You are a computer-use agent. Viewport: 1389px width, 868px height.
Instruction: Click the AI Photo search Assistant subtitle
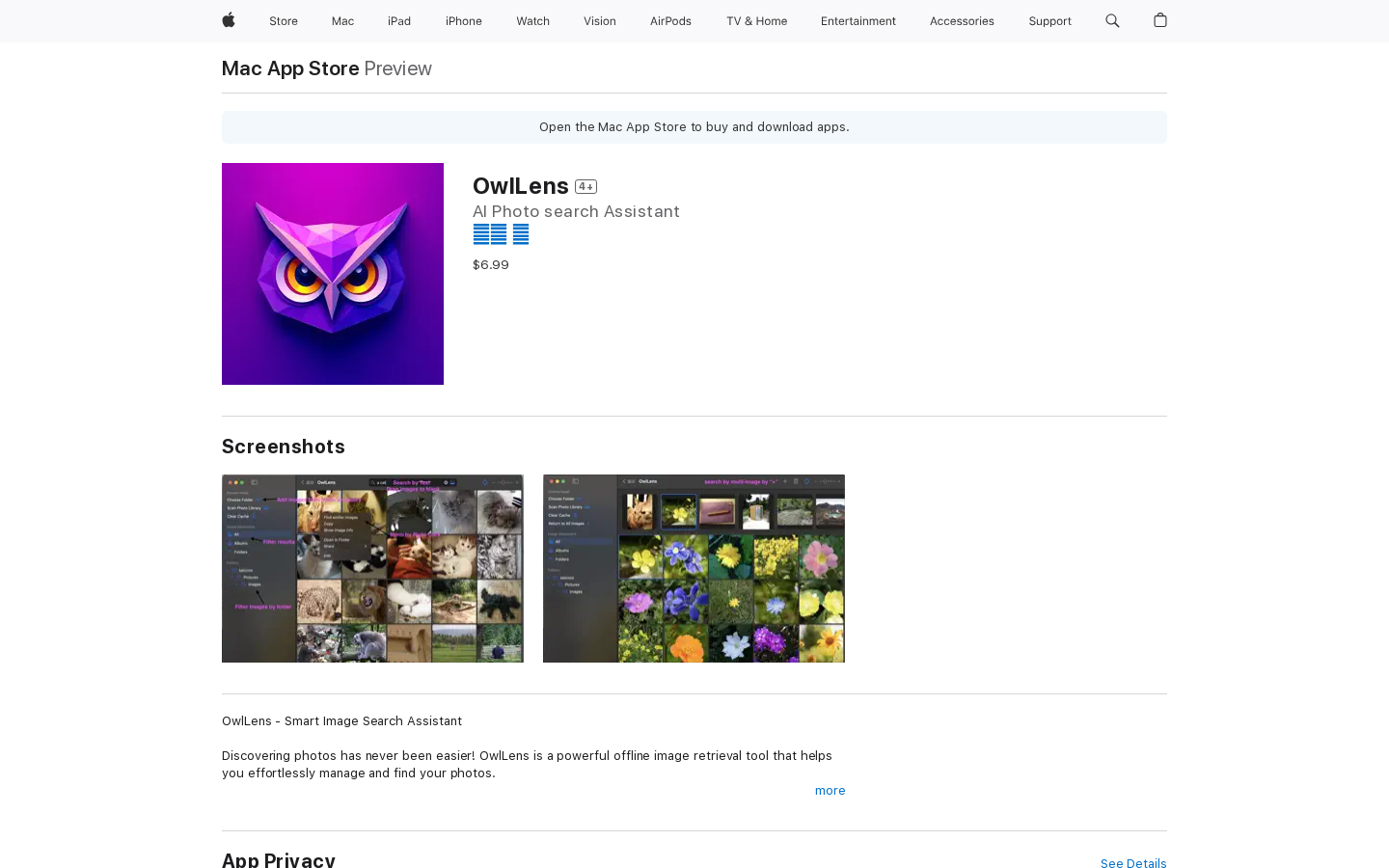tap(576, 211)
